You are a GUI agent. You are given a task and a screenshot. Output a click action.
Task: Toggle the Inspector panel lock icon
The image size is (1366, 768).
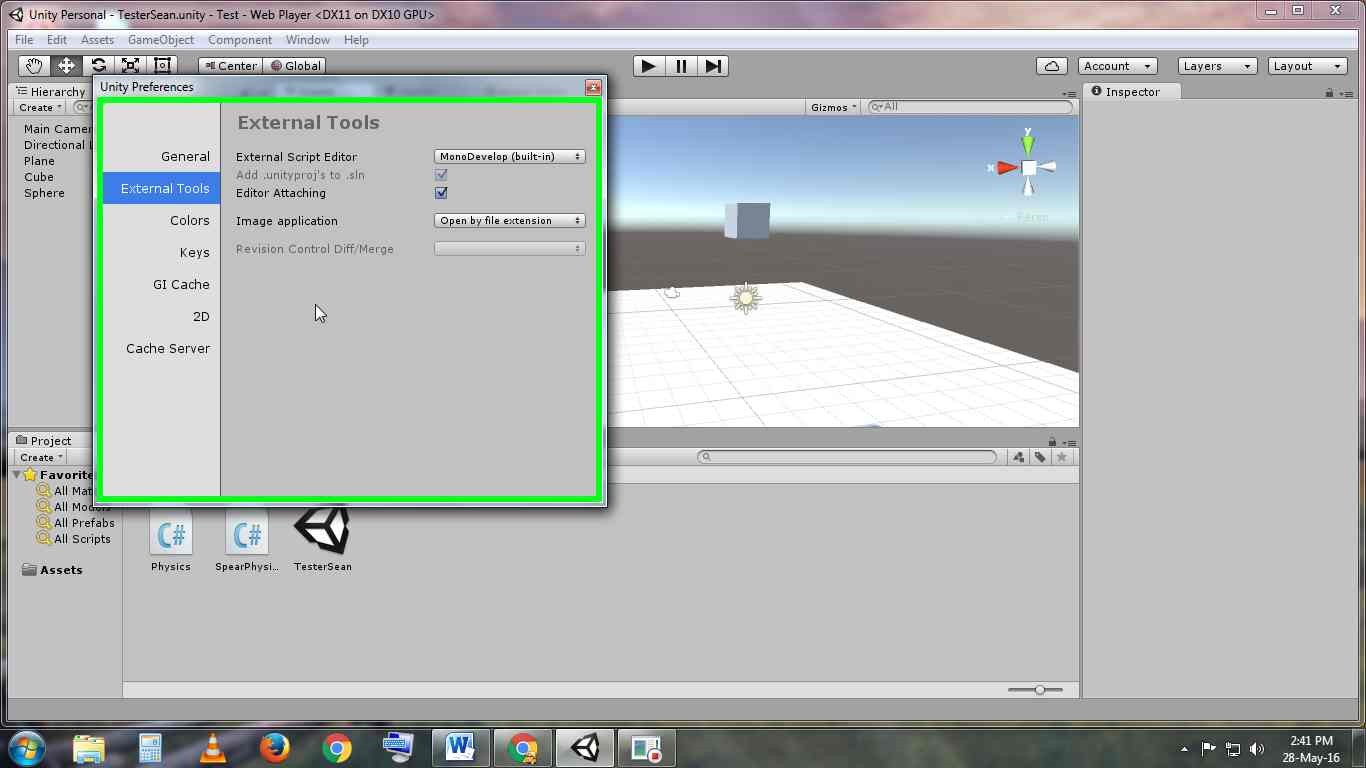click(1329, 93)
